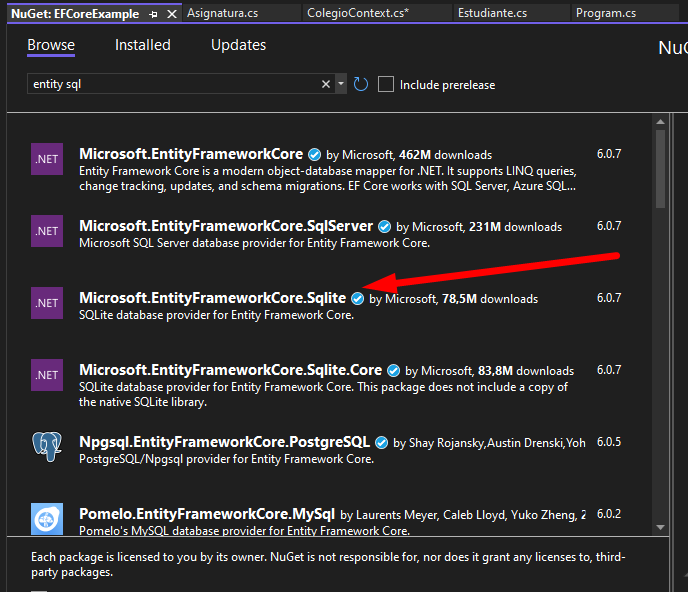Switch to the Updates tab

(238, 45)
